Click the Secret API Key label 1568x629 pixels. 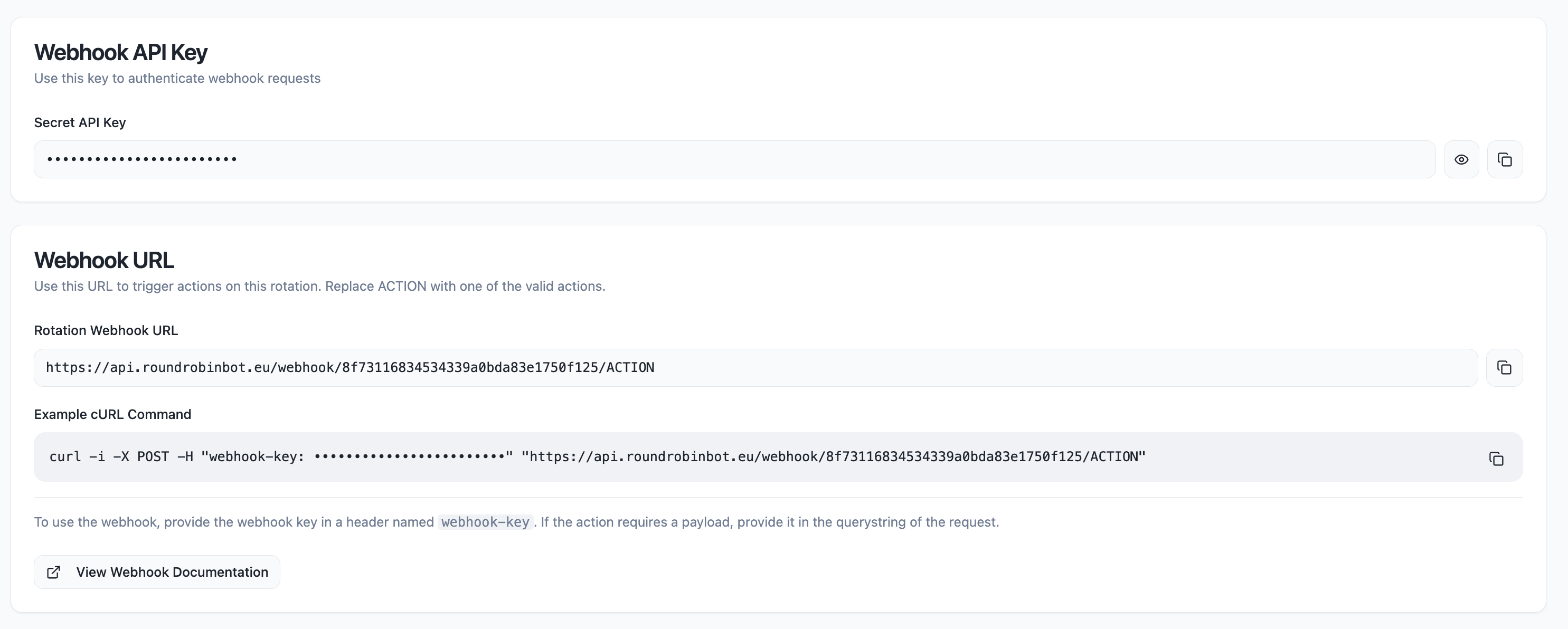(x=80, y=122)
